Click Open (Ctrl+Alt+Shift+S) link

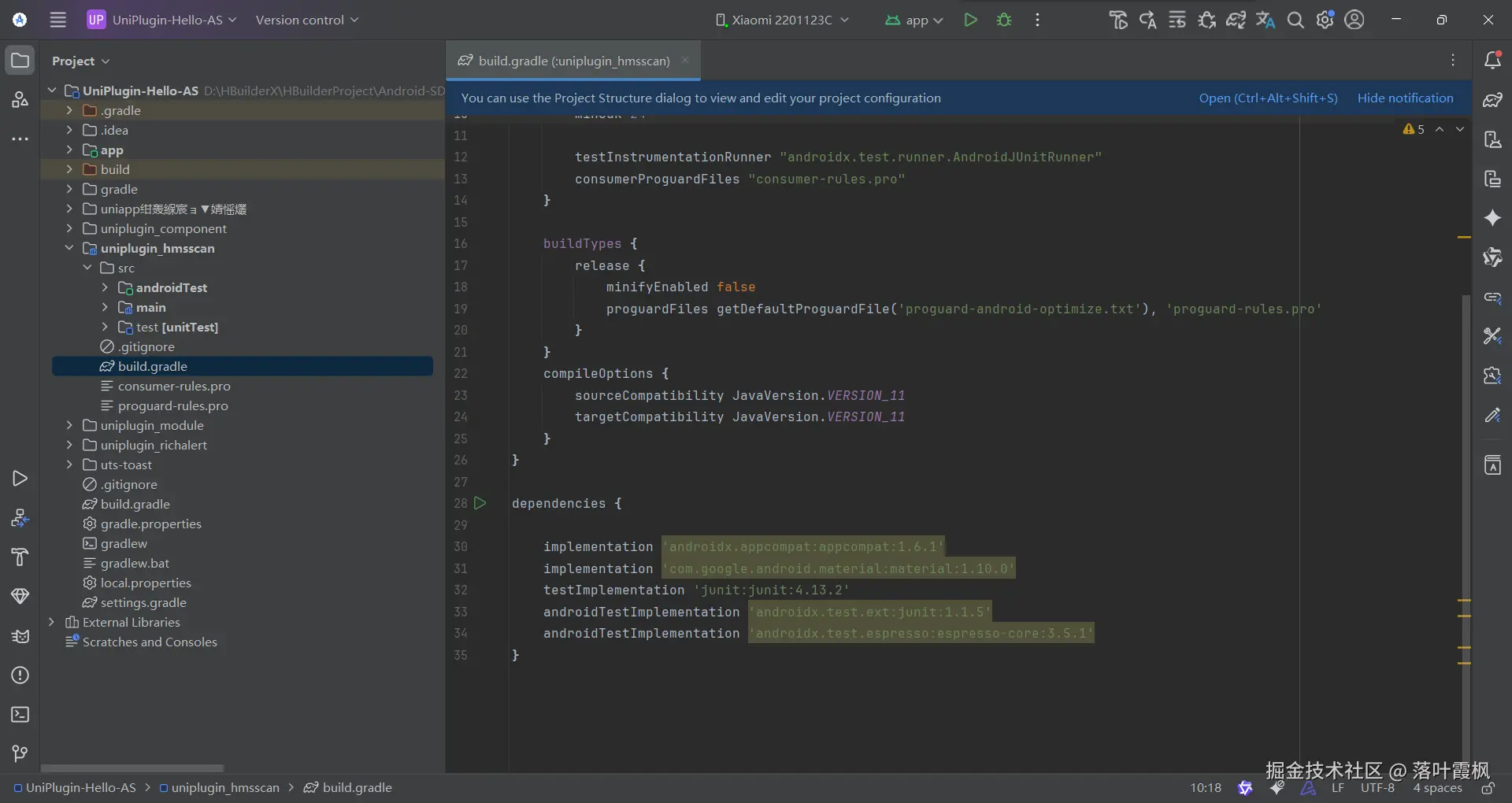pyautogui.click(x=1268, y=98)
